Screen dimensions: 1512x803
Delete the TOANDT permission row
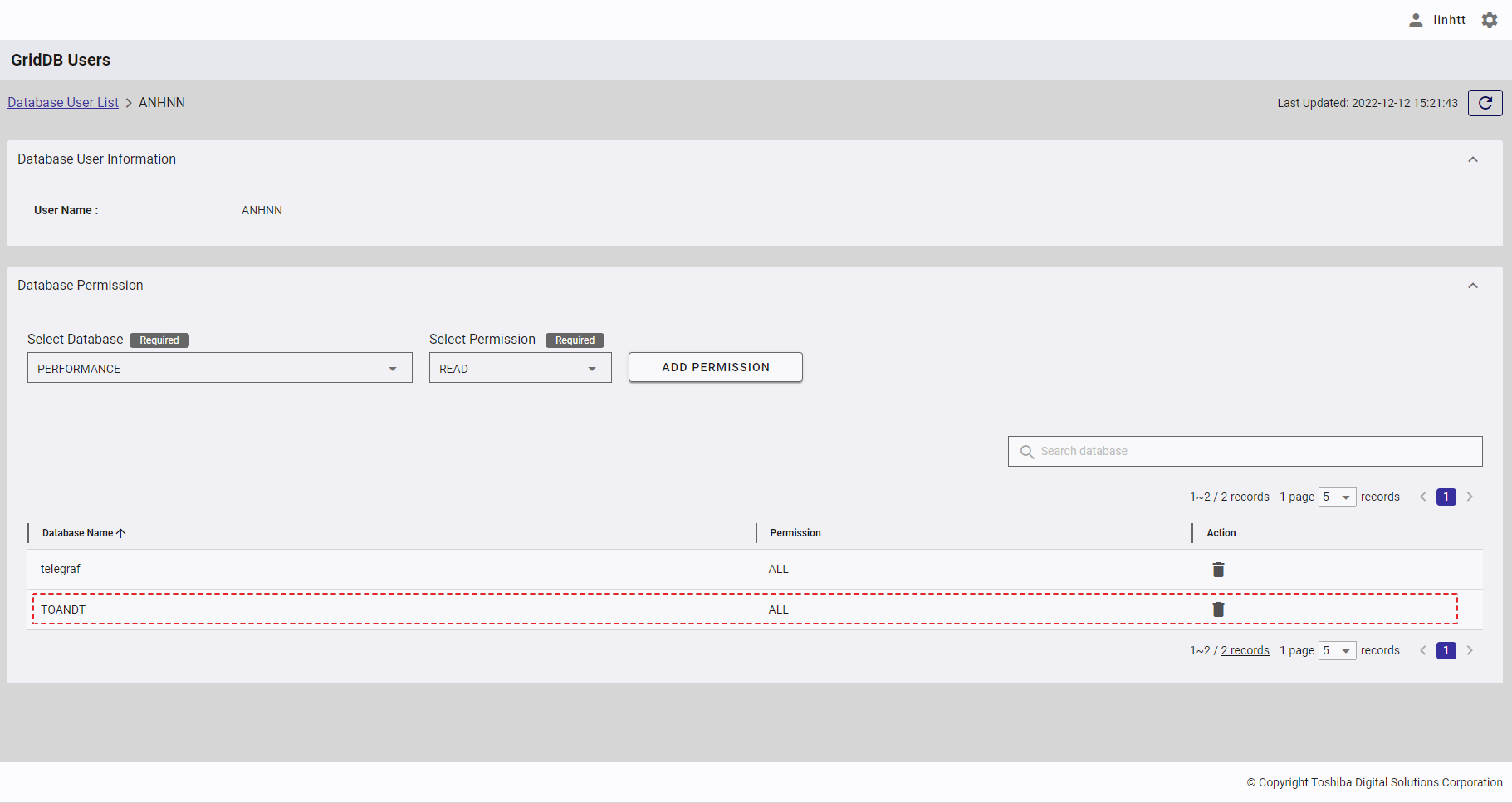pos(1218,610)
